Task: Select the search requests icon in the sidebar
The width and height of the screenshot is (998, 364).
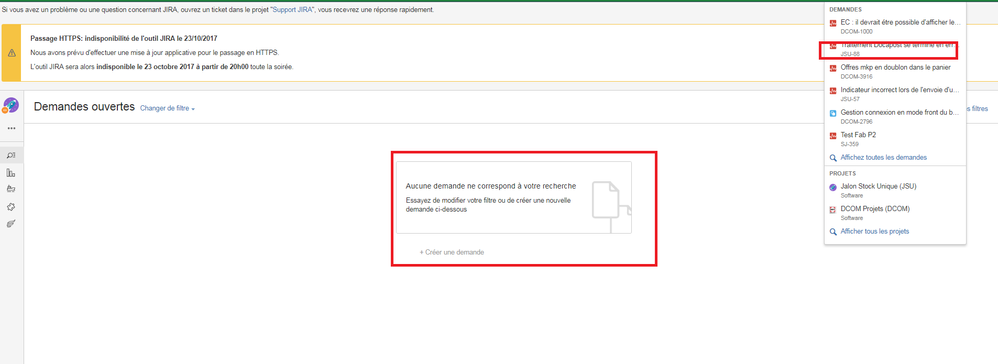Action: coord(11,155)
